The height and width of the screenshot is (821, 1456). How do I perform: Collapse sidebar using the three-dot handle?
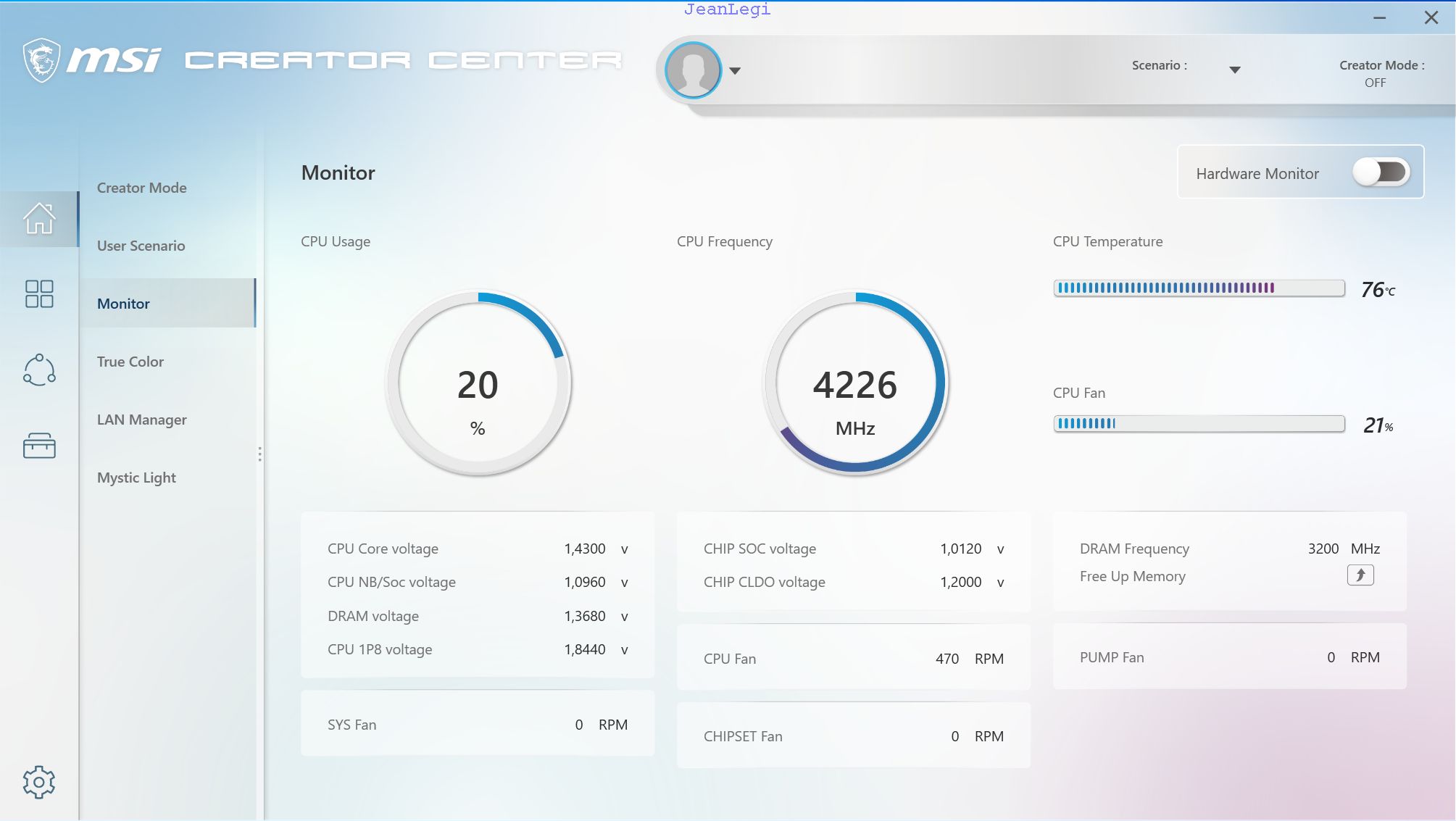(259, 454)
